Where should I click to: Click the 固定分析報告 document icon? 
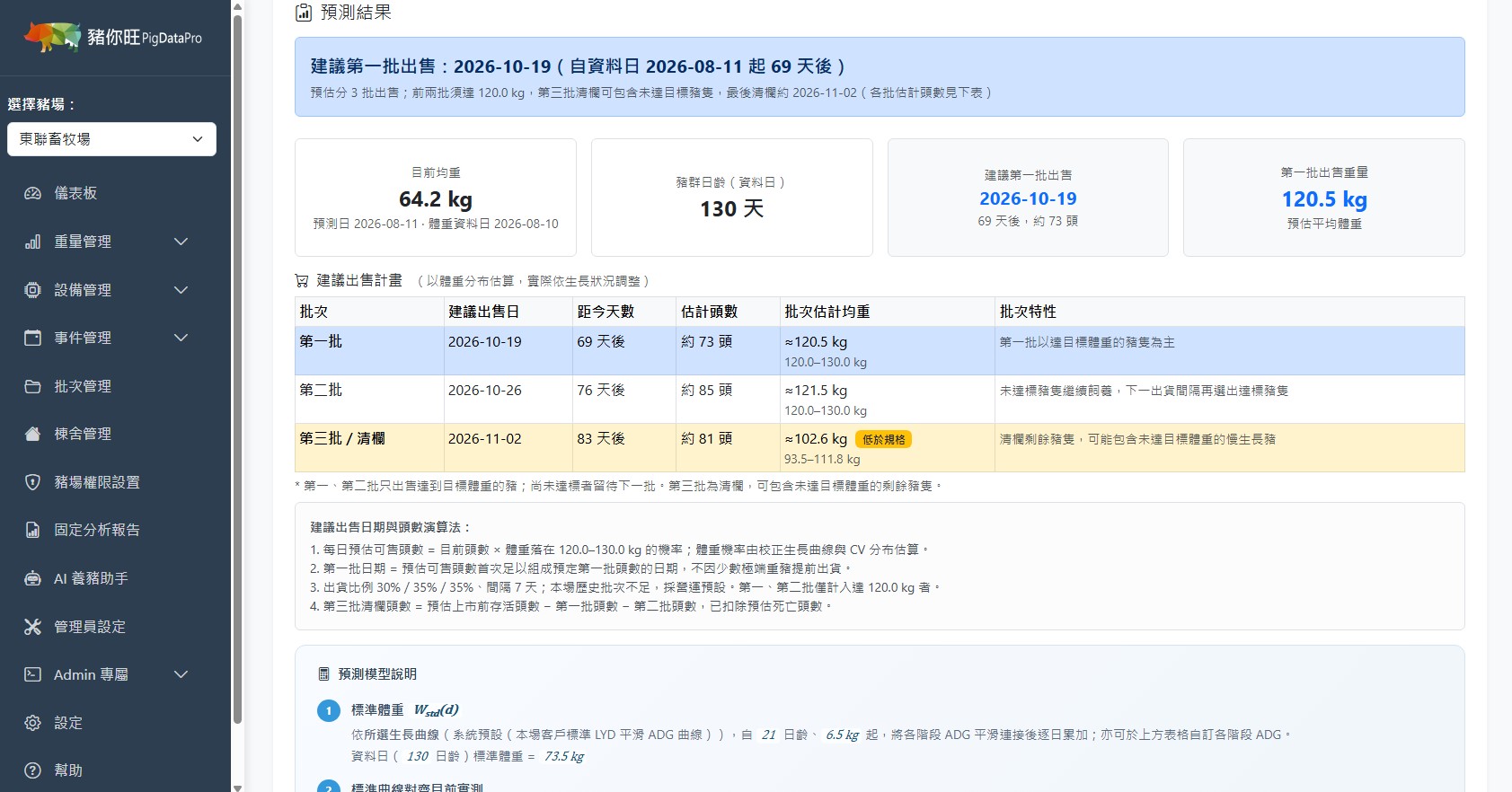(x=32, y=530)
